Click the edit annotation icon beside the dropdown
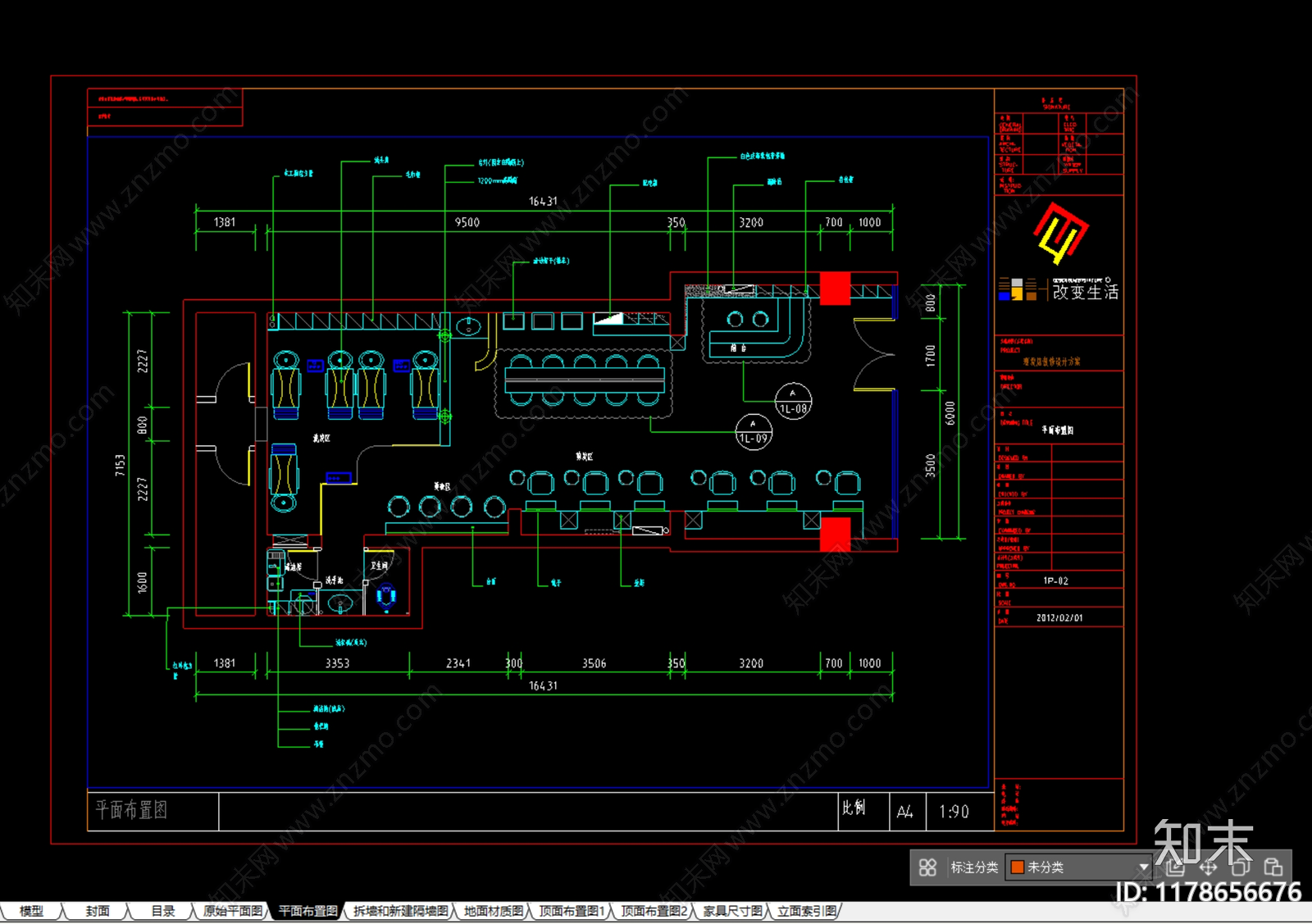Screen dimensions: 1312x924 click(x=1174, y=867)
